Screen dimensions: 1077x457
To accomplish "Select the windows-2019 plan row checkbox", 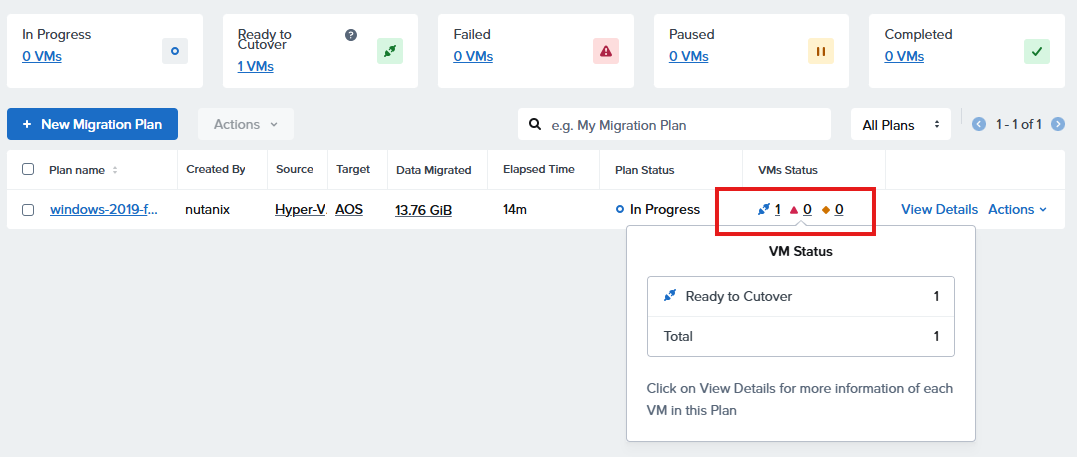I will (x=28, y=210).
